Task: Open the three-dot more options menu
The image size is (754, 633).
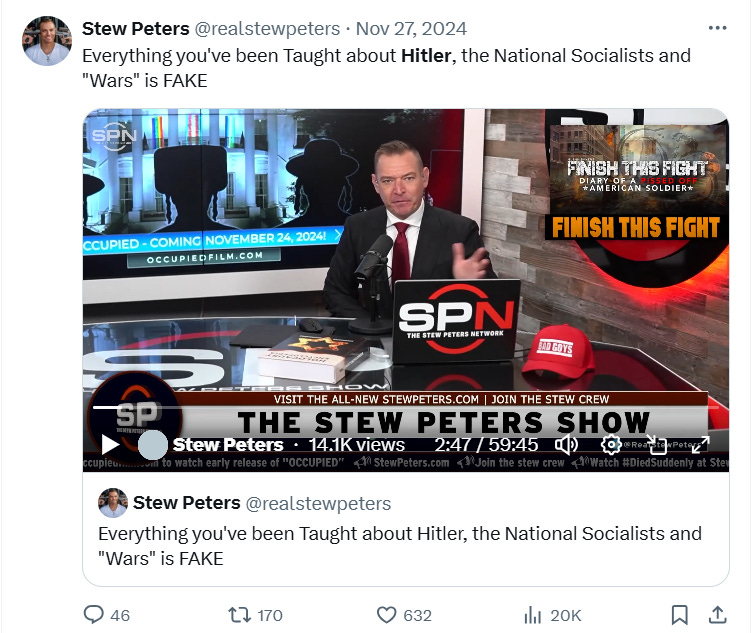Action: pyautogui.click(x=717, y=28)
